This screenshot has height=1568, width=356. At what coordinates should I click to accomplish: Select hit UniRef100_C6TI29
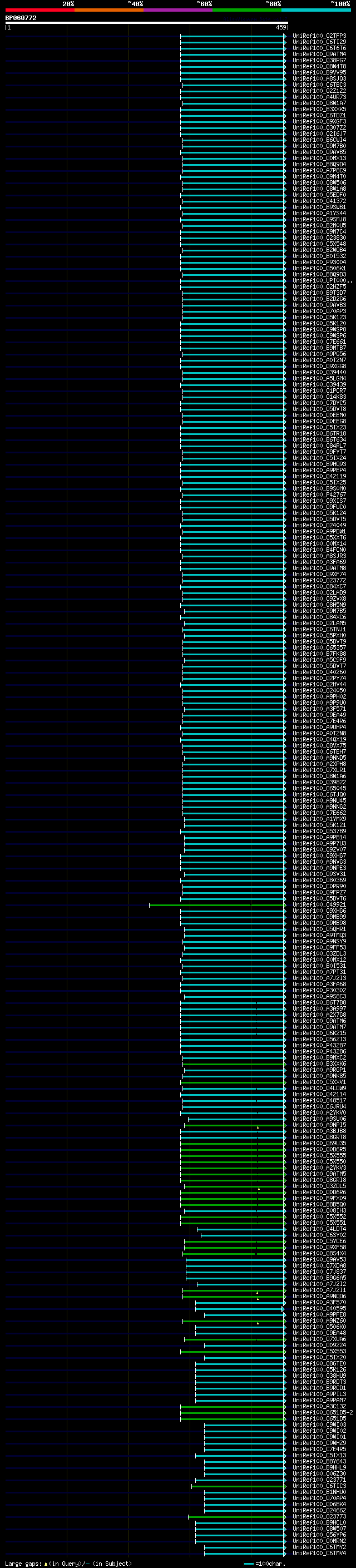(319, 42)
